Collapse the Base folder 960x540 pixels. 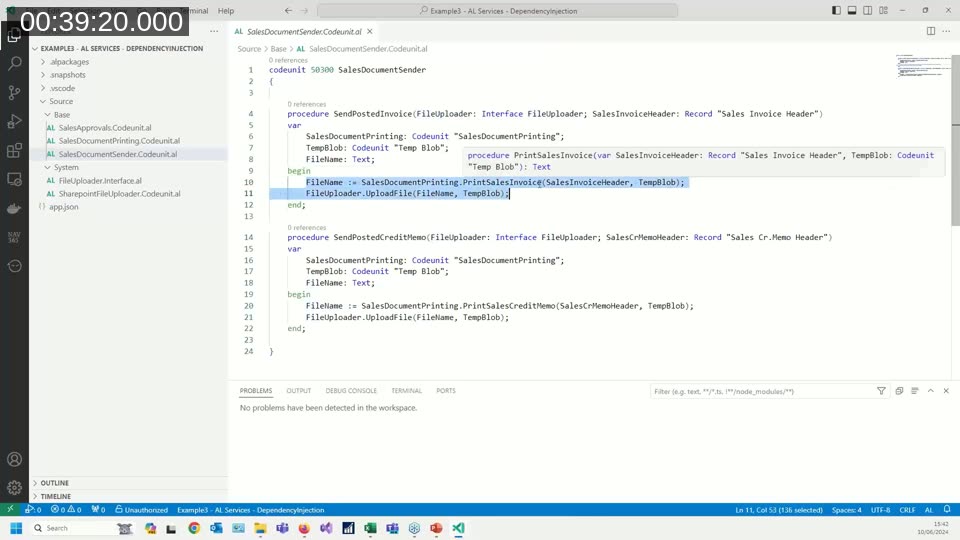(x=62, y=114)
